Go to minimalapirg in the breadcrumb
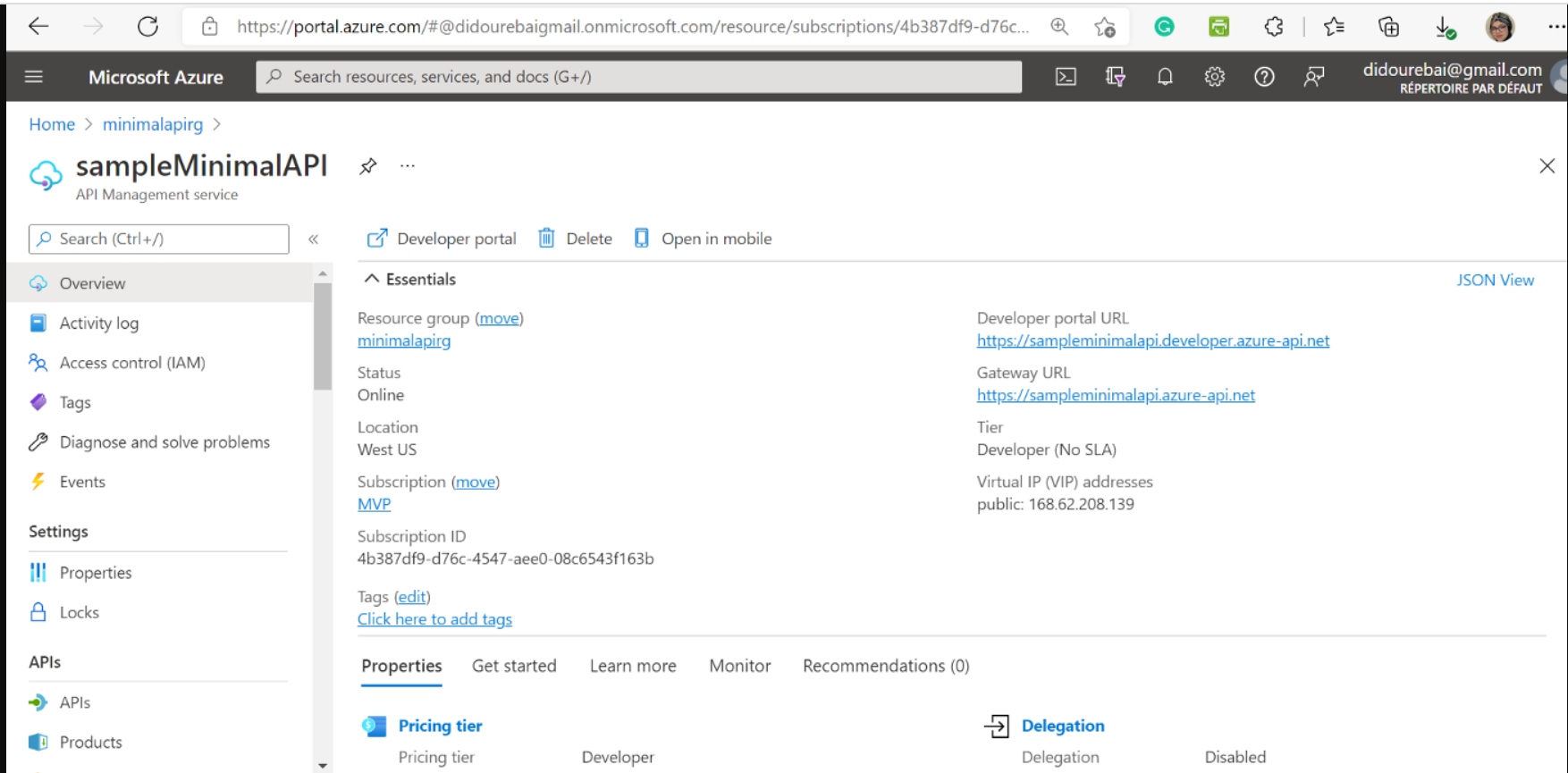This screenshot has height=773, width=1568. [x=153, y=124]
